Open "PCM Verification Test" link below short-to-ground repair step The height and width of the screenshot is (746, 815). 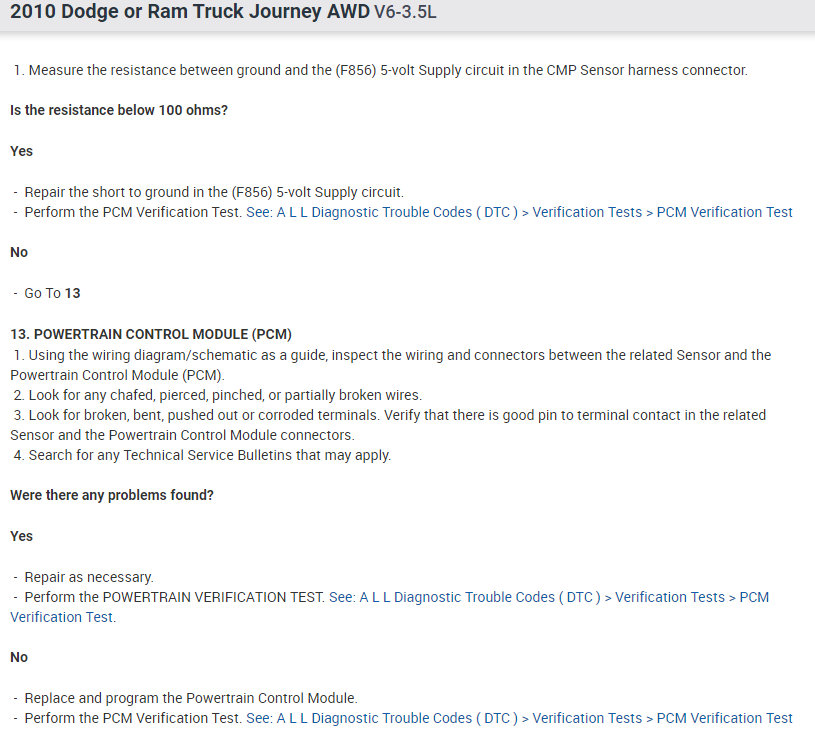[x=724, y=212]
